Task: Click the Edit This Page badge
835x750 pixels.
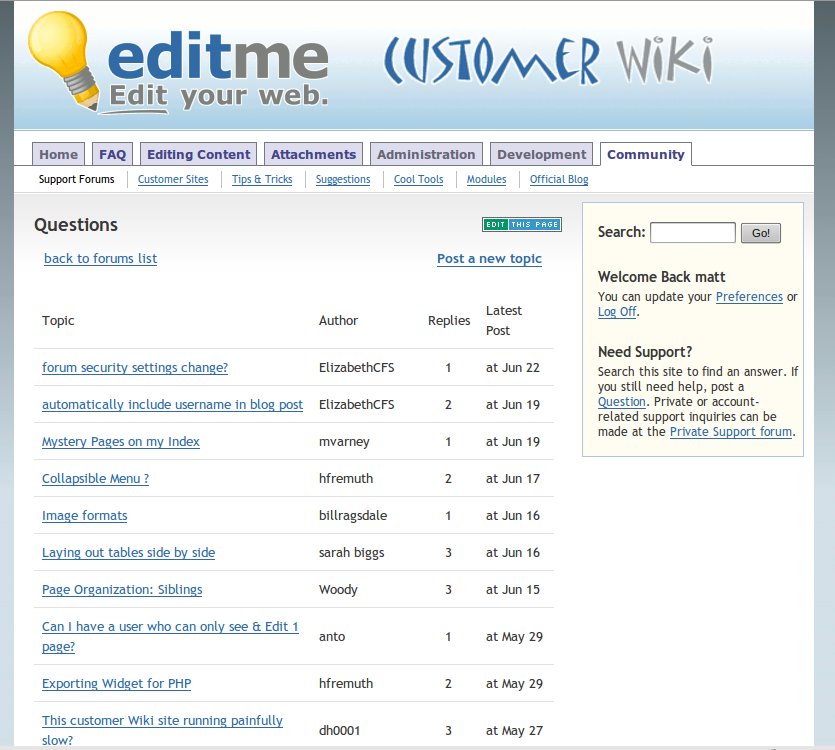Action: coord(521,224)
